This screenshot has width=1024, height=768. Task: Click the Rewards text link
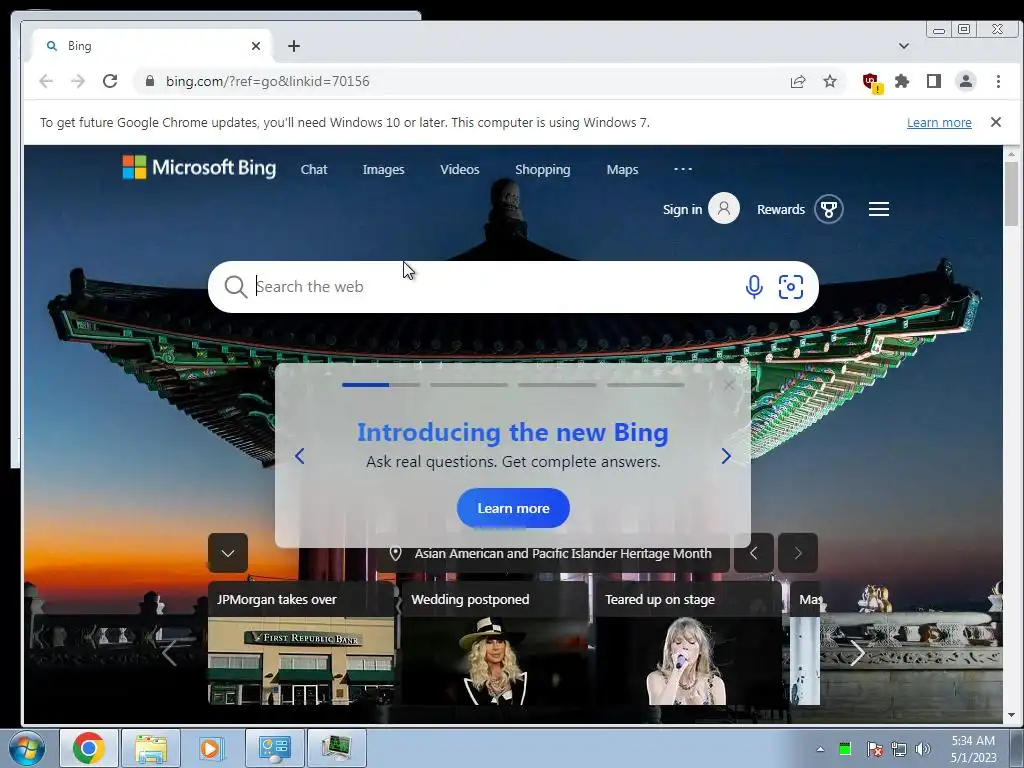[x=780, y=209]
